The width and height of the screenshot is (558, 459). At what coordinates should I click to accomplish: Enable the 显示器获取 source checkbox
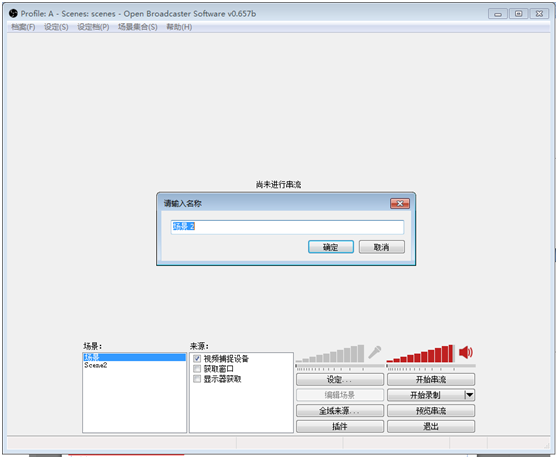pyautogui.click(x=197, y=379)
